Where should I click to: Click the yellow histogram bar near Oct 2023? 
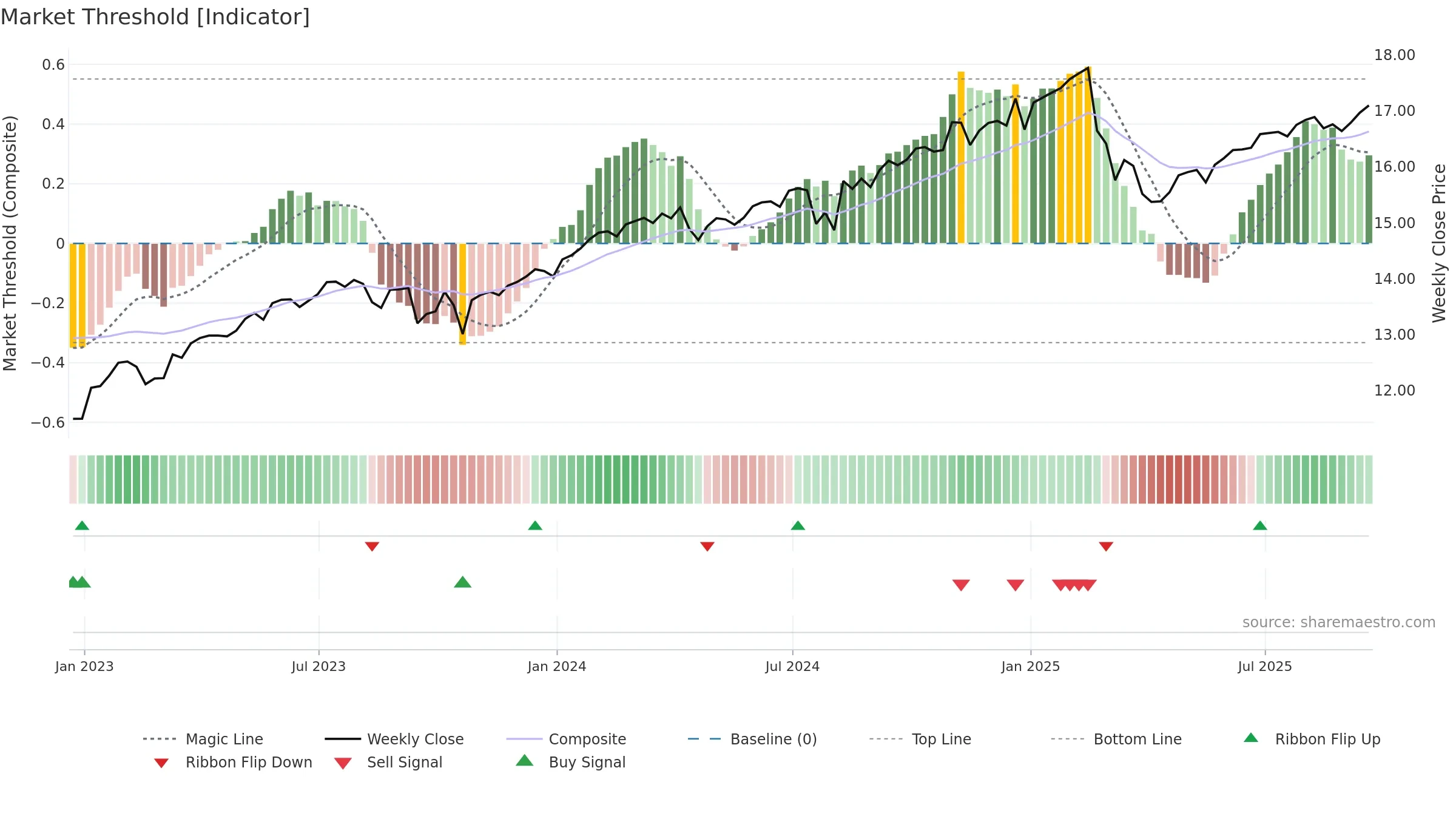(462, 294)
